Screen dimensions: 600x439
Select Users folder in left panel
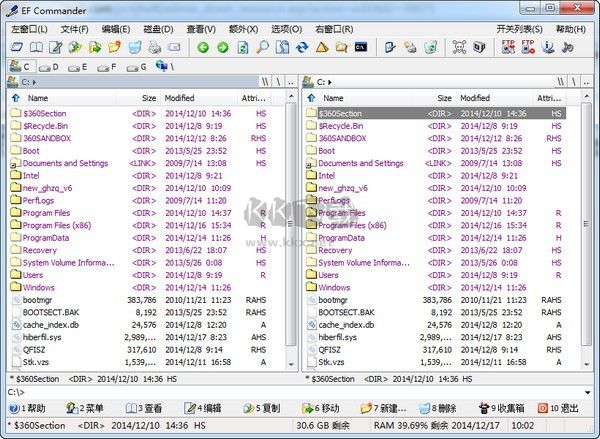tap(139, 275)
